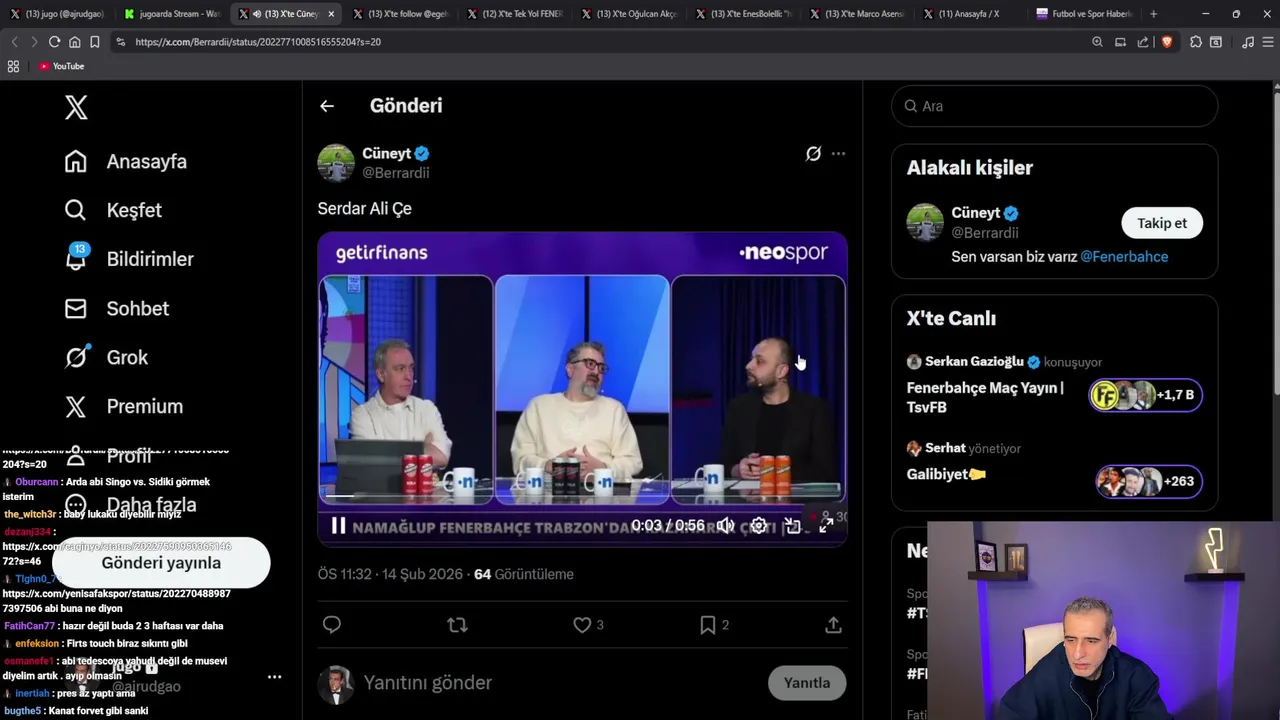This screenshot has width=1280, height=720.
Task: Bookmark this page in the toolbar
Action: 94,42
